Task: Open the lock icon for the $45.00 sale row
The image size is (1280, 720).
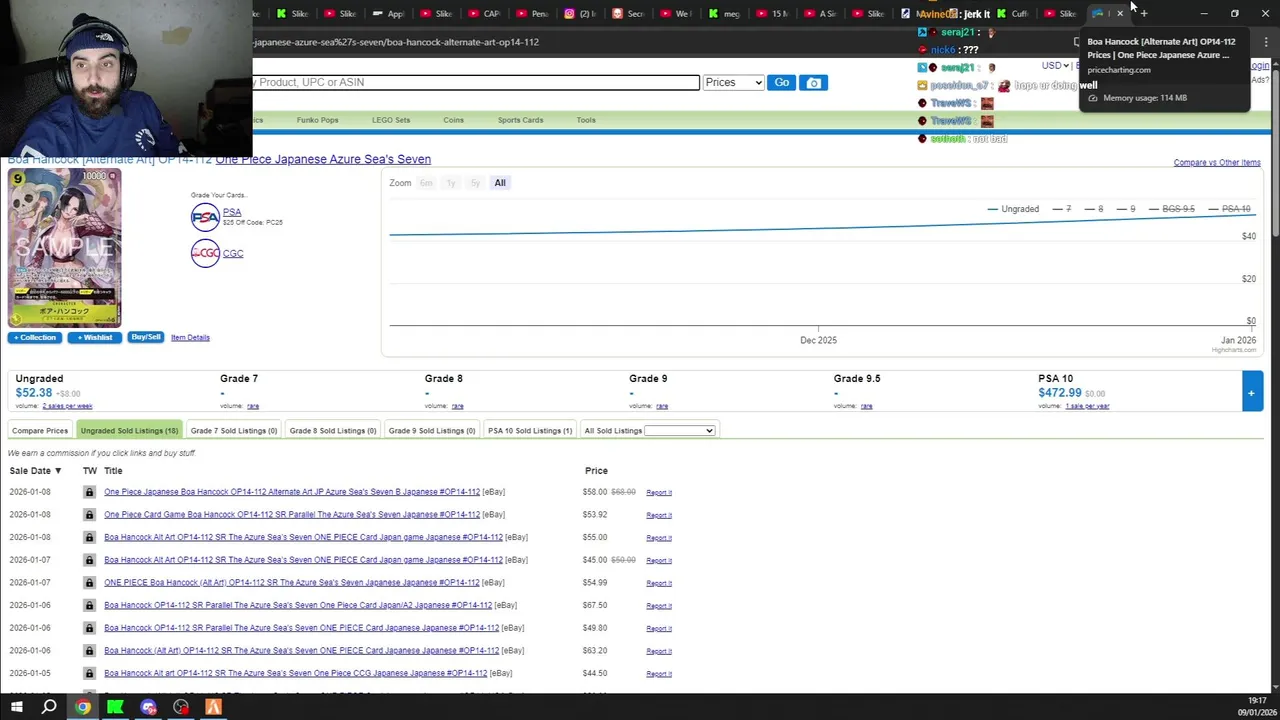Action: (89, 560)
